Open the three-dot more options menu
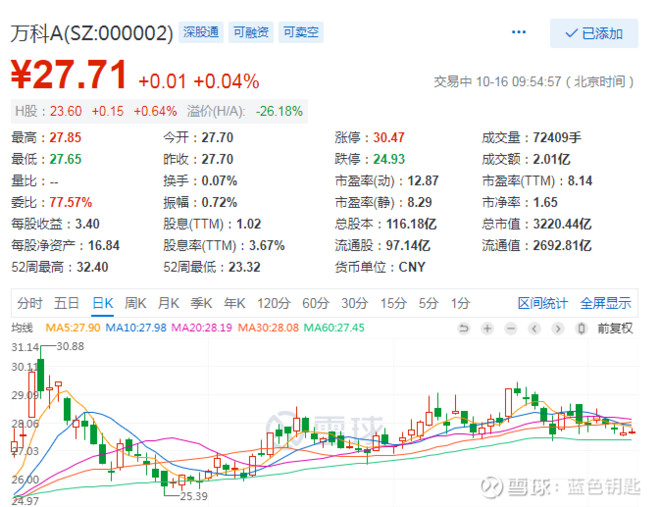 pyautogui.click(x=518, y=32)
